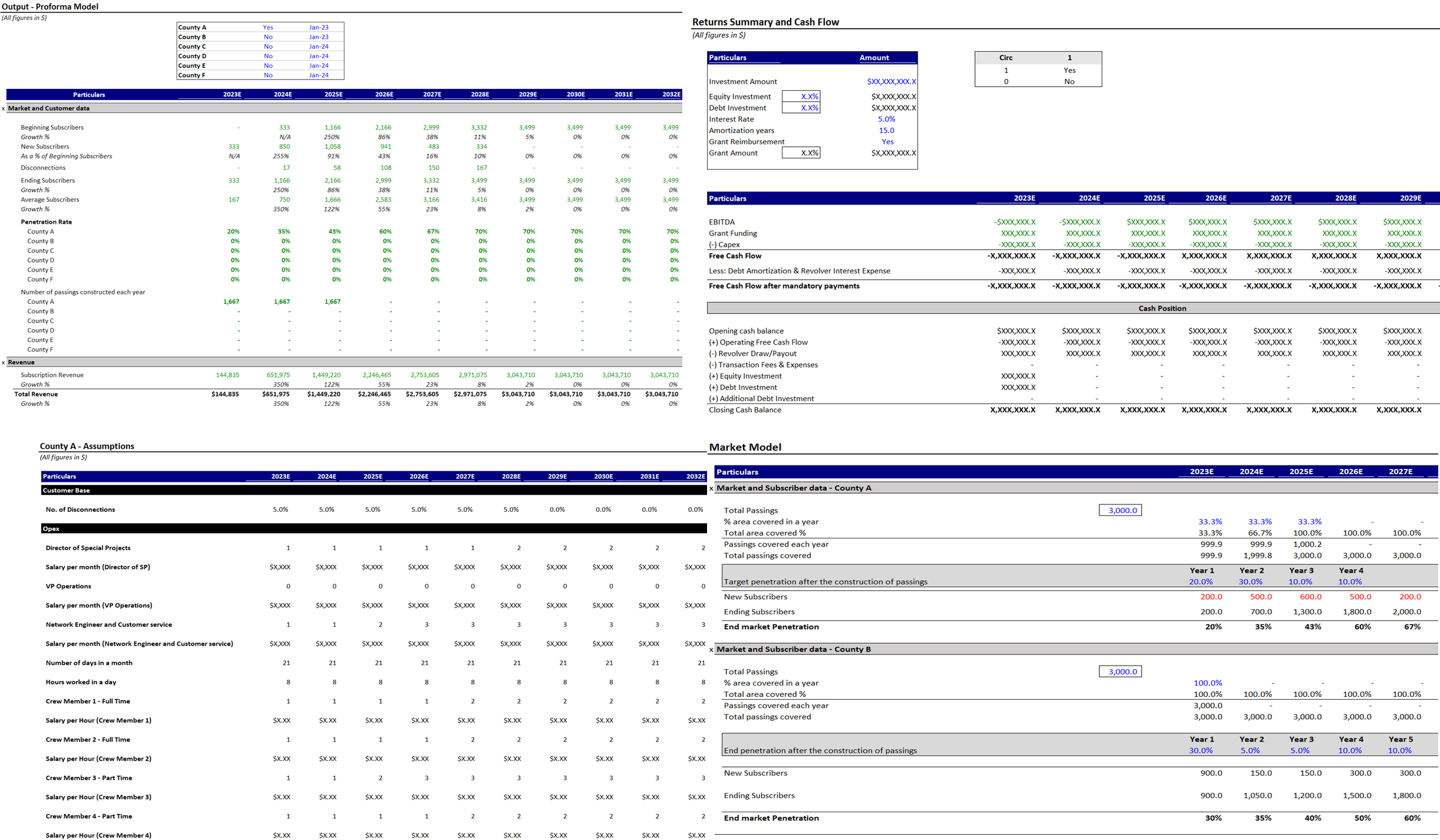Select the Customer Base black header bar
1440x840 pixels.
tap(374, 491)
